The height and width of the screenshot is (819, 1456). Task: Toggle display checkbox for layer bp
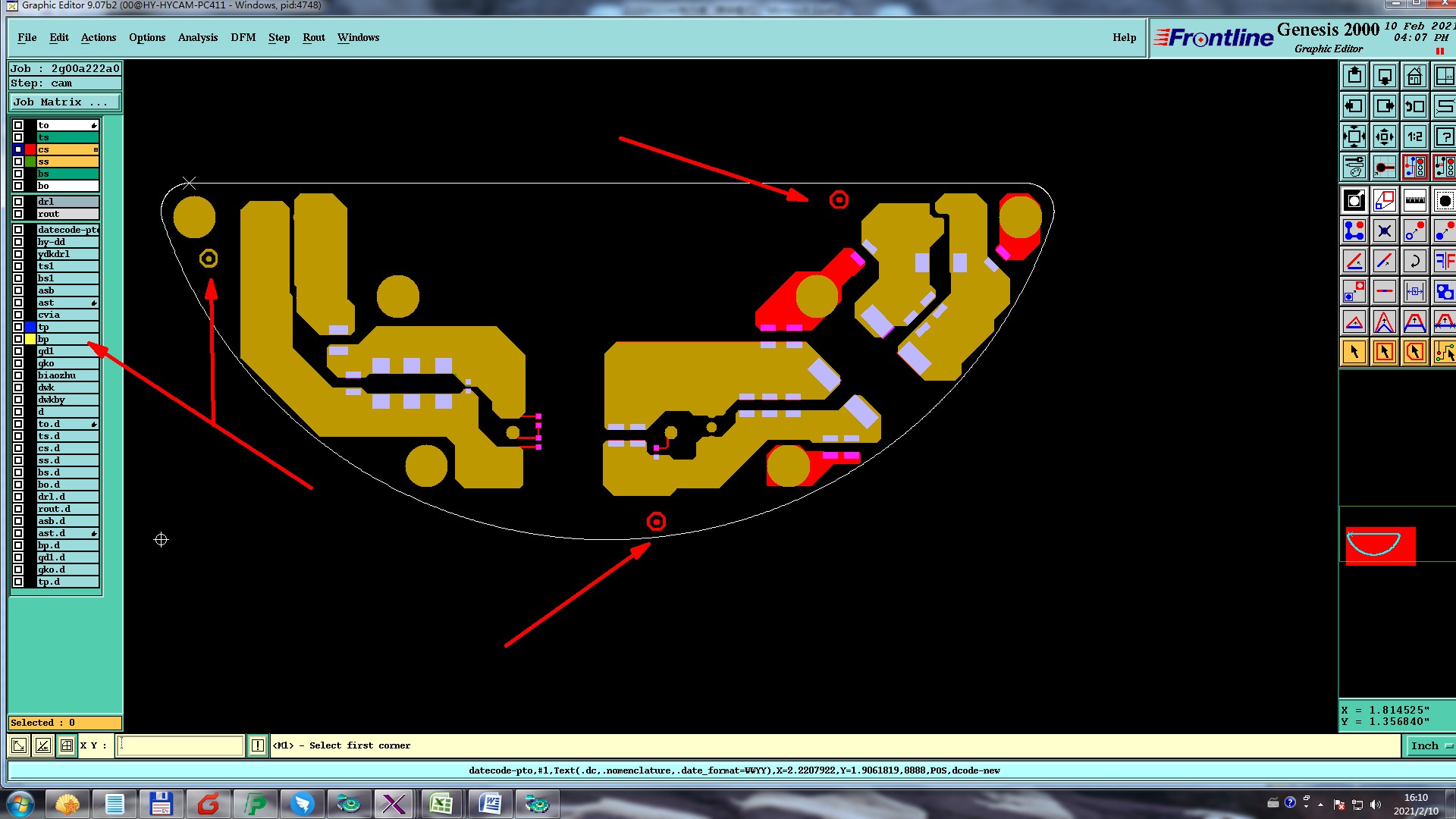click(x=18, y=339)
